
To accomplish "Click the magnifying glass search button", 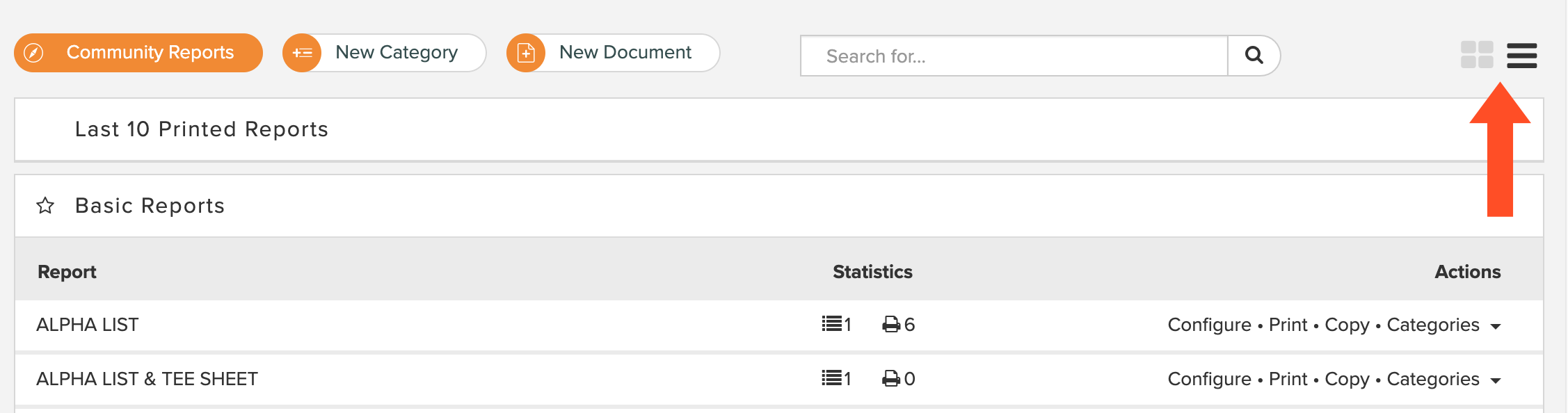I will click(x=1254, y=56).
